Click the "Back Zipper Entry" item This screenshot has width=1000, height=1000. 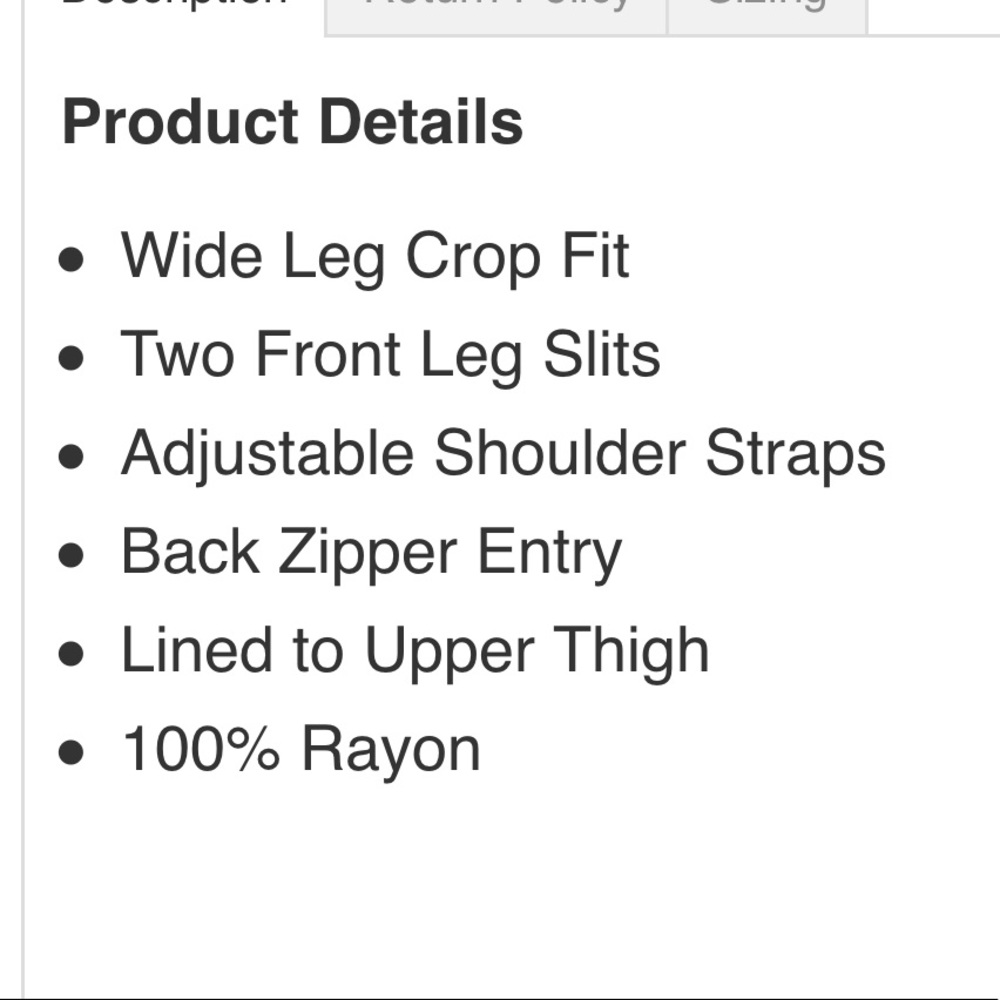[x=371, y=552]
